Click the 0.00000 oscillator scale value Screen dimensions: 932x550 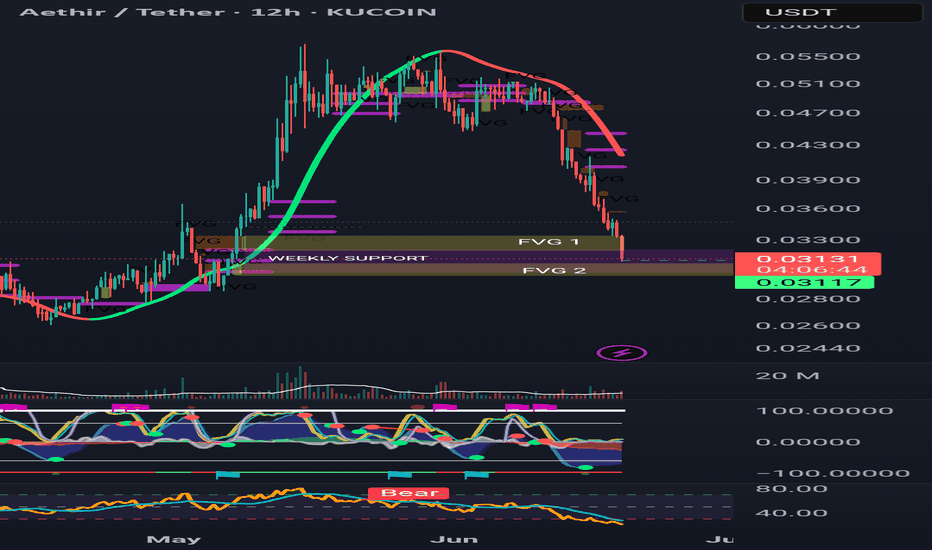click(x=808, y=442)
